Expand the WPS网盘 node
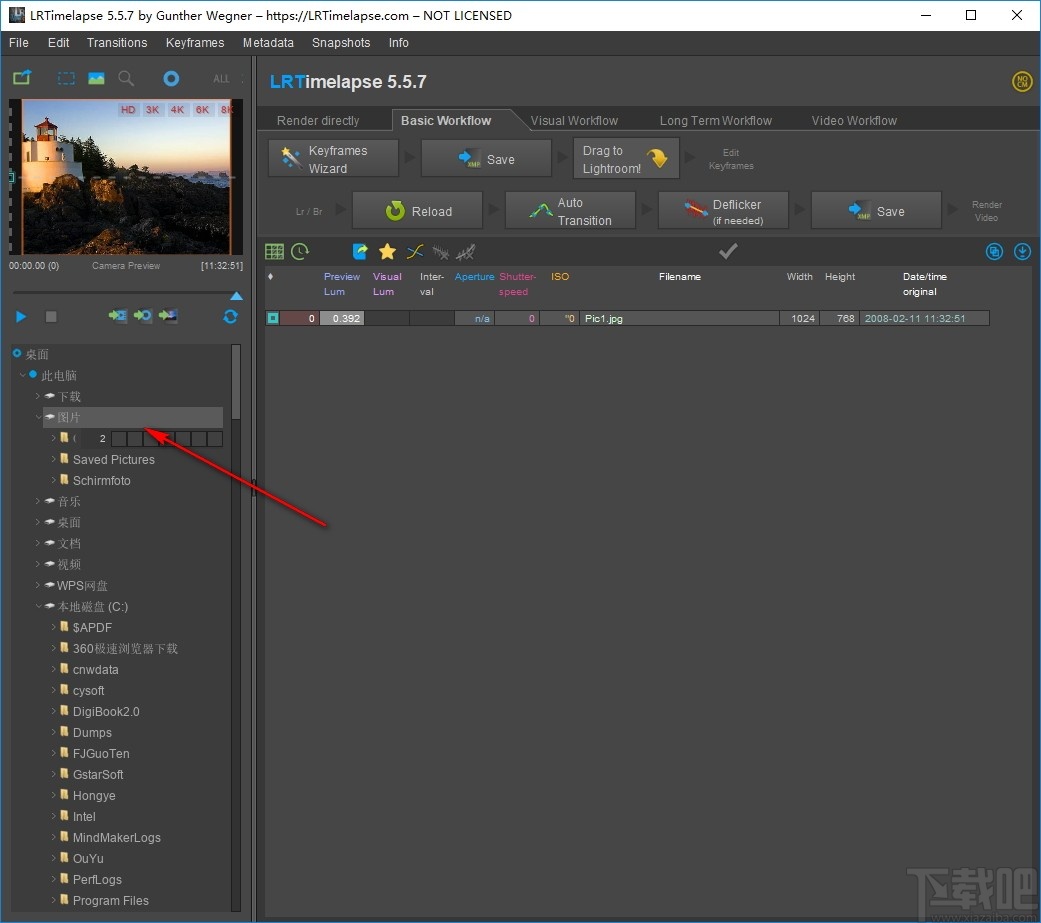The image size is (1041, 923). (38, 585)
